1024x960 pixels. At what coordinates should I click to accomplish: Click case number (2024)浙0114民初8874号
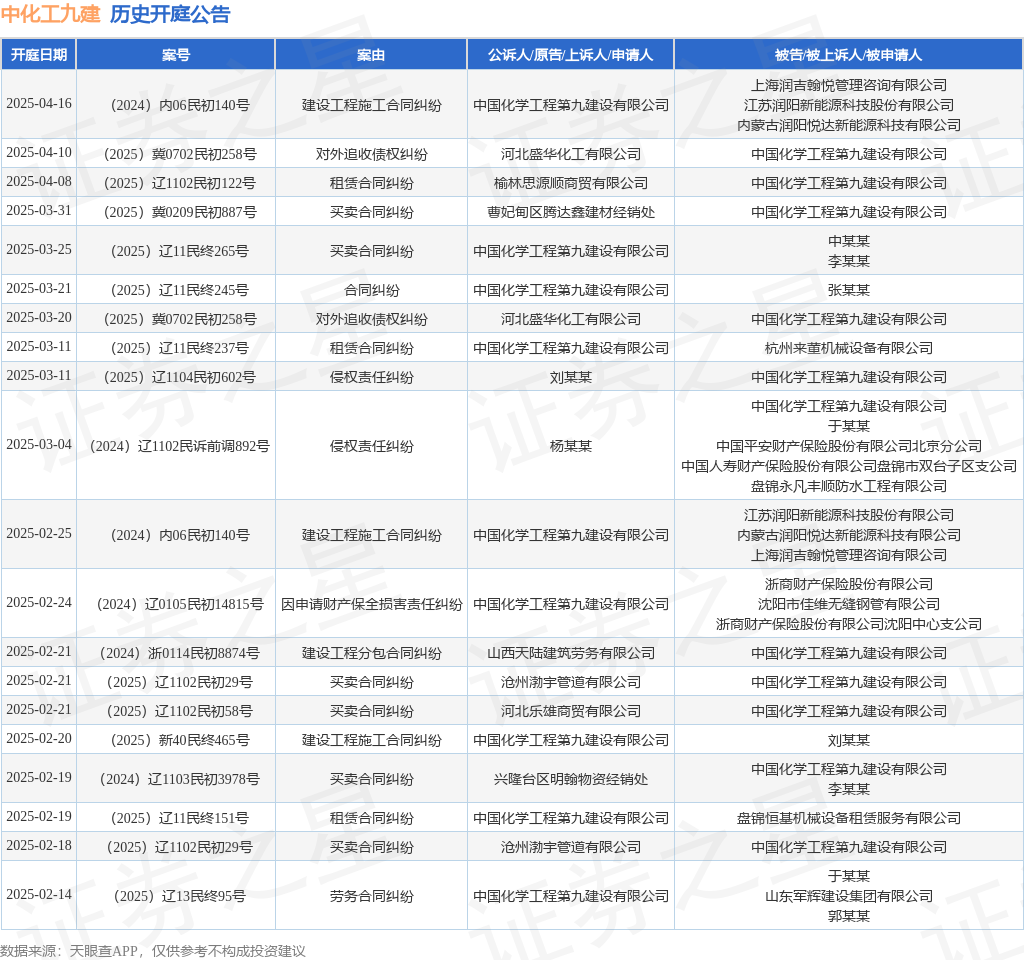tap(180, 653)
